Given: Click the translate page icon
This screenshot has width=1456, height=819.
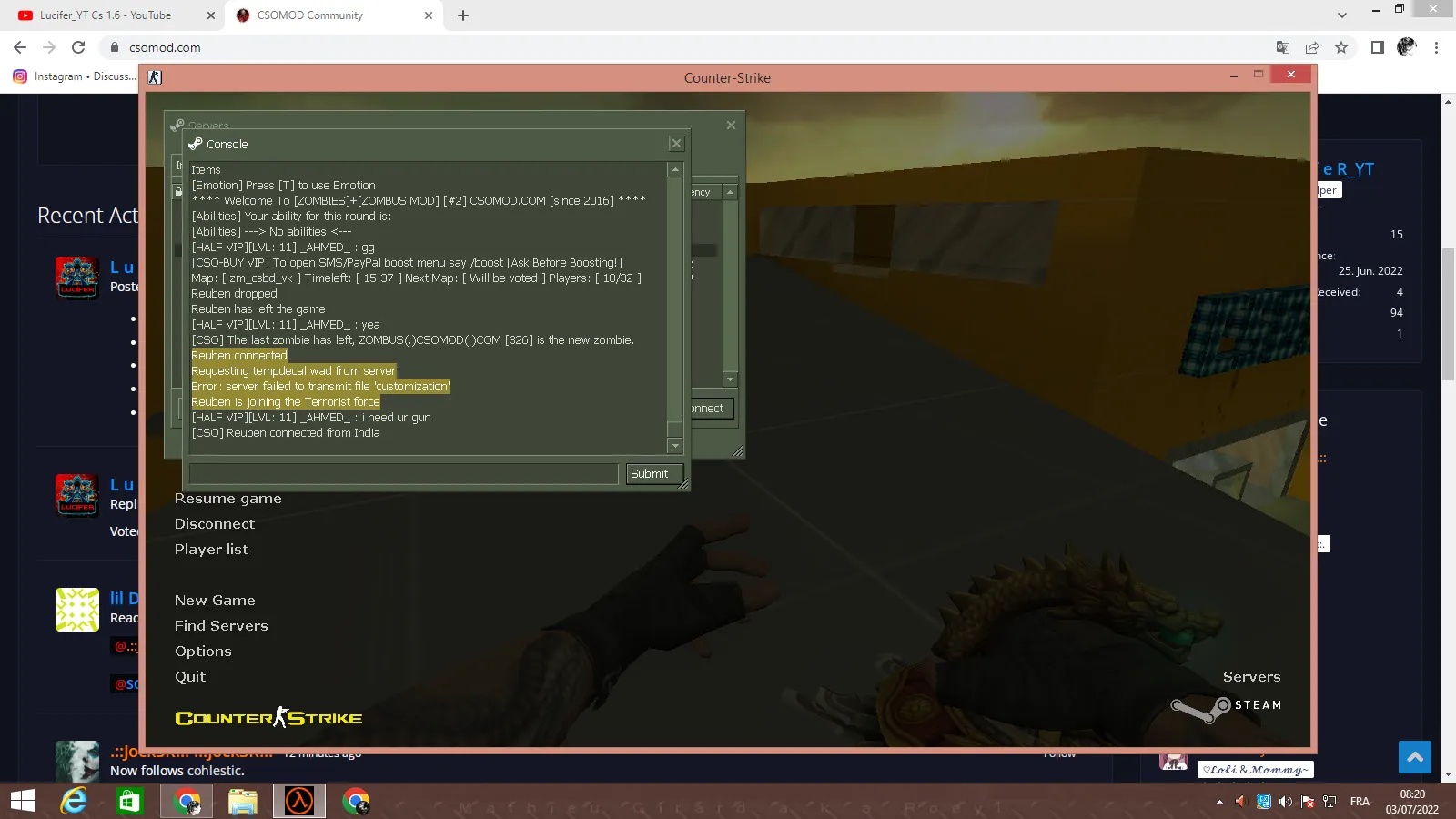Looking at the screenshot, I should point(1283,47).
